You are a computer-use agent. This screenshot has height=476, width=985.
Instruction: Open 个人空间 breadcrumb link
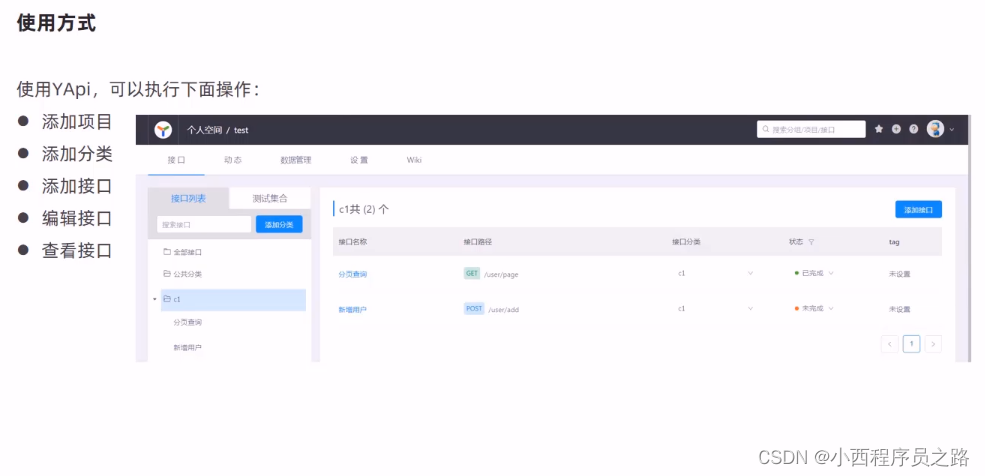[204, 130]
